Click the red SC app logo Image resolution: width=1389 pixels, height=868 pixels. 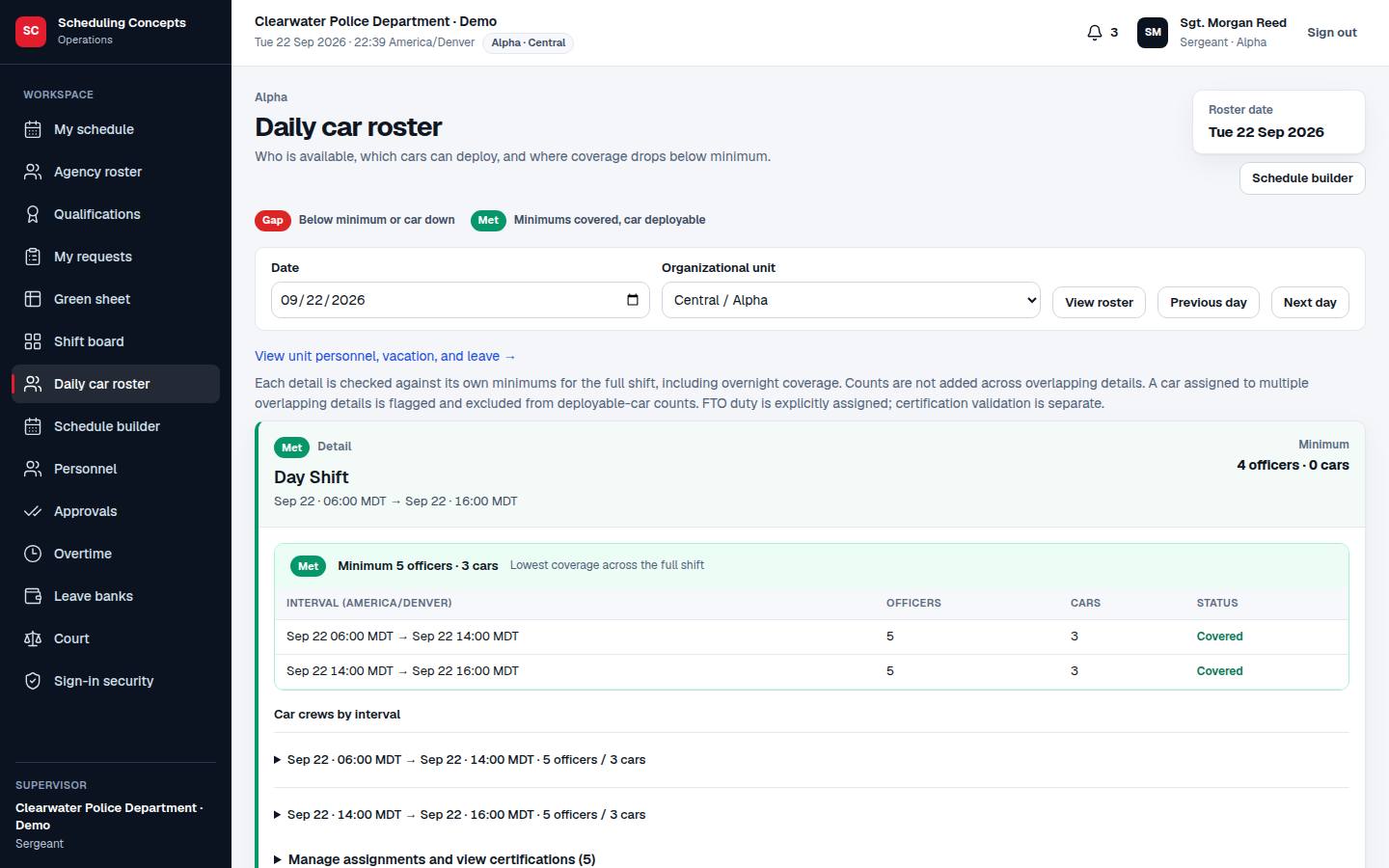(31, 31)
